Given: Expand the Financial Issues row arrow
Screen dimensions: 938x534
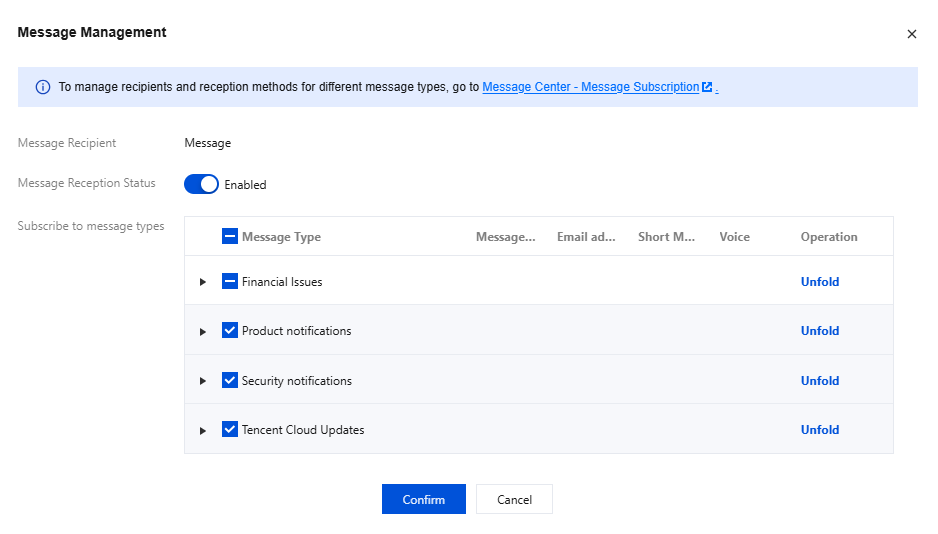Looking at the screenshot, I should (x=203, y=282).
